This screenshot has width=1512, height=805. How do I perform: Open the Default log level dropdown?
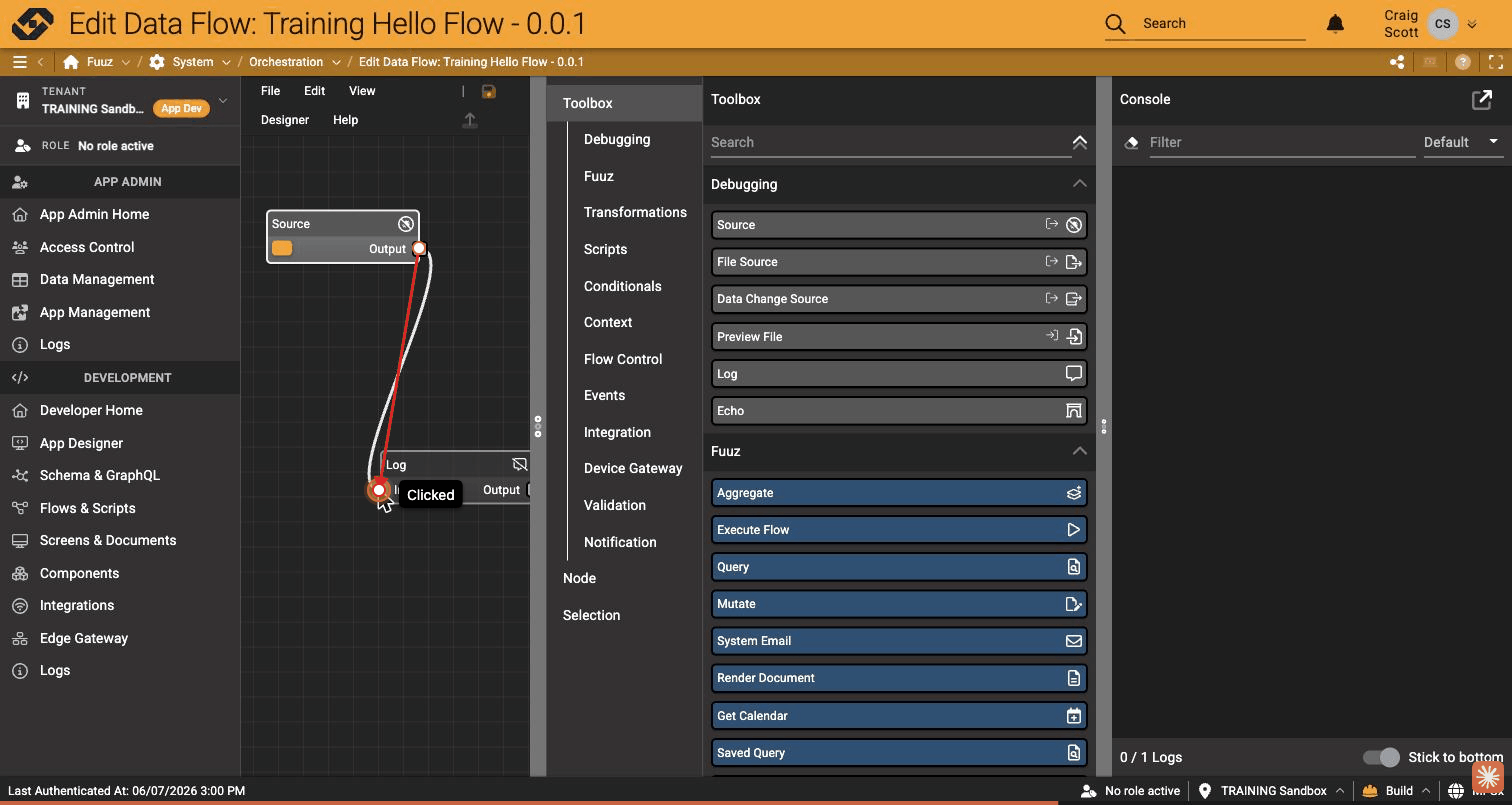coord(1462,142)
